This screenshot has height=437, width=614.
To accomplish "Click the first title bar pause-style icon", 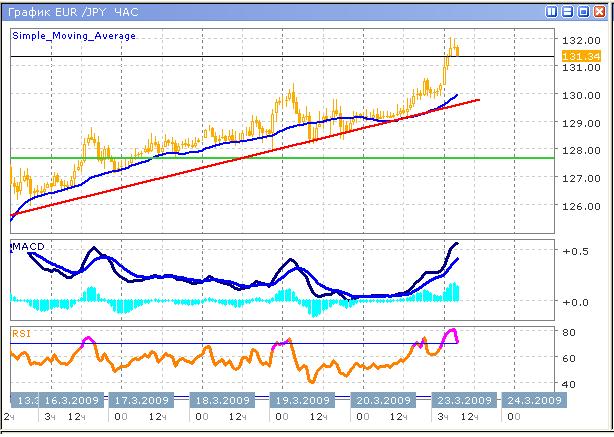I will [551, 11].
